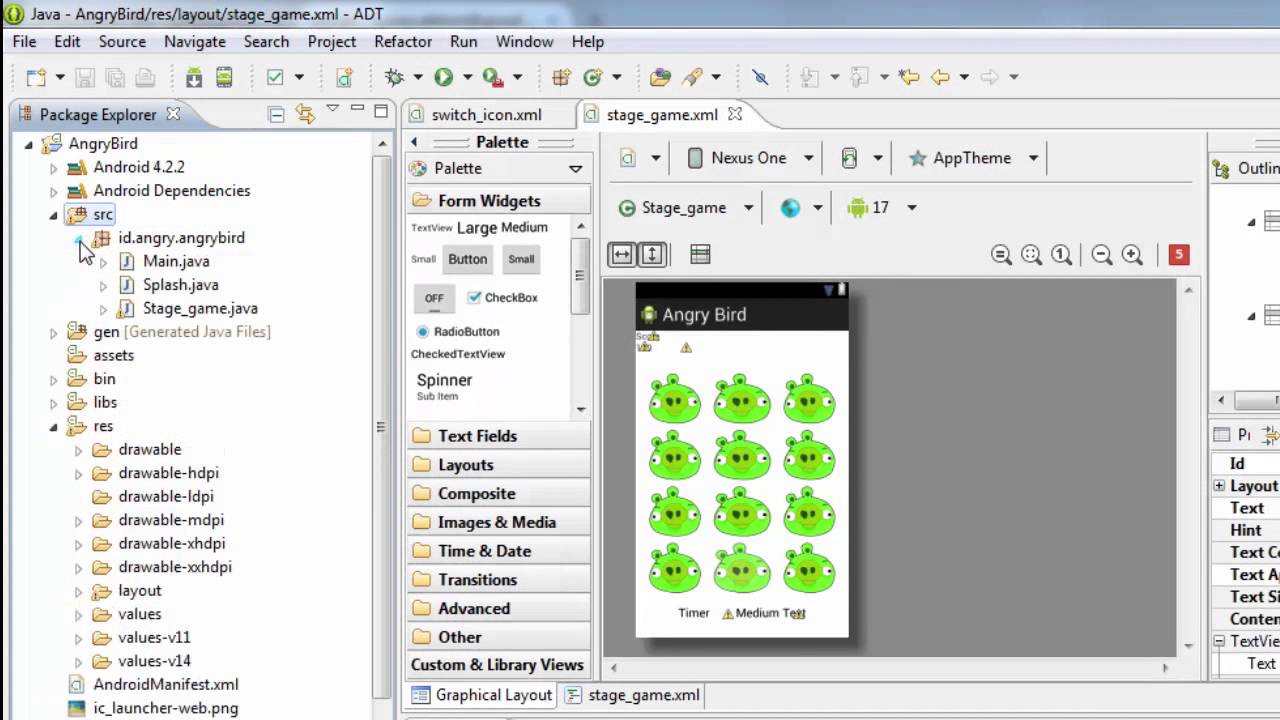Click the Spinner widget in palette
1280x720 pixels.
point(445,386)
